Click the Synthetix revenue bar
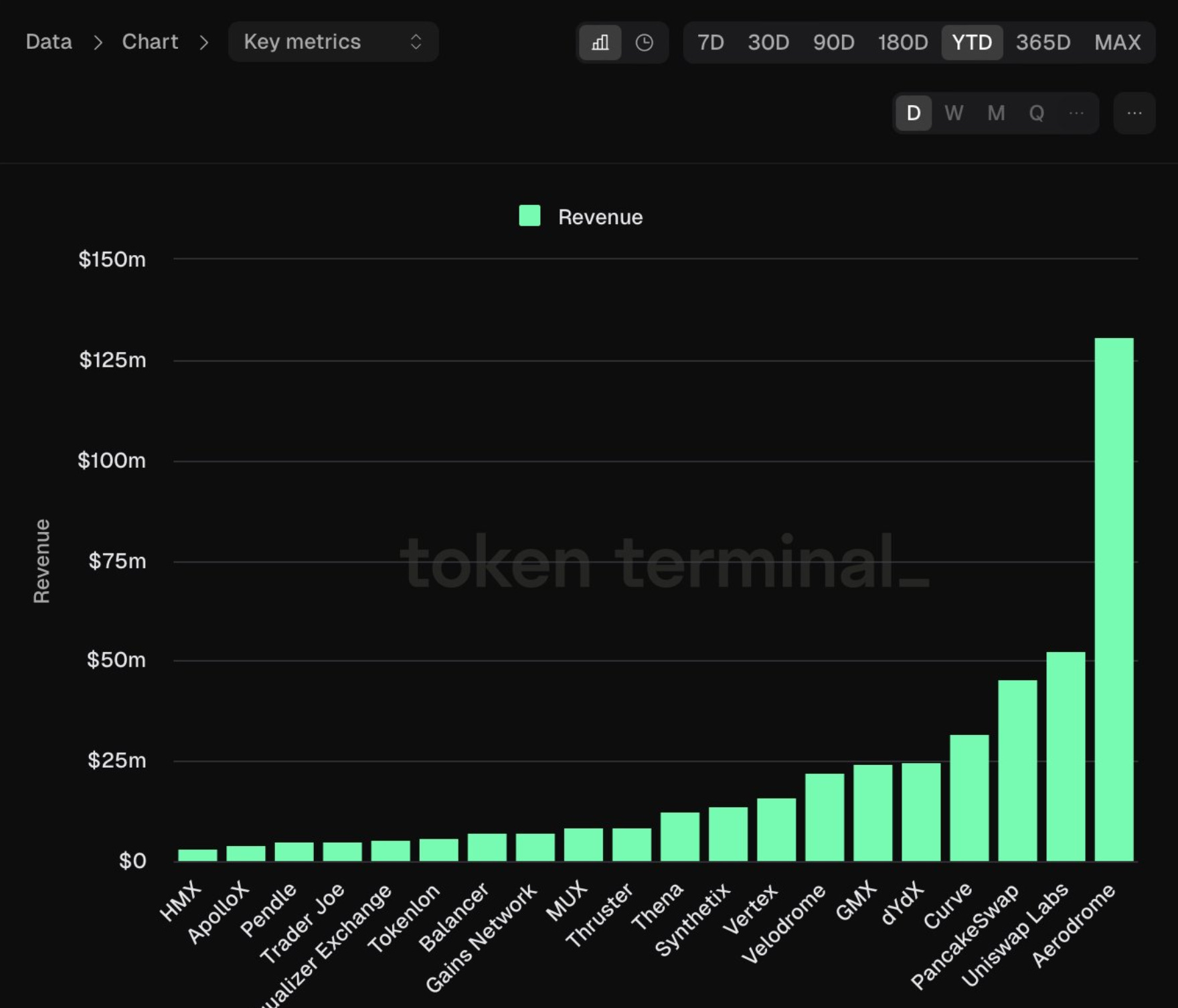1178x1008 pixels. coord(728,834)
